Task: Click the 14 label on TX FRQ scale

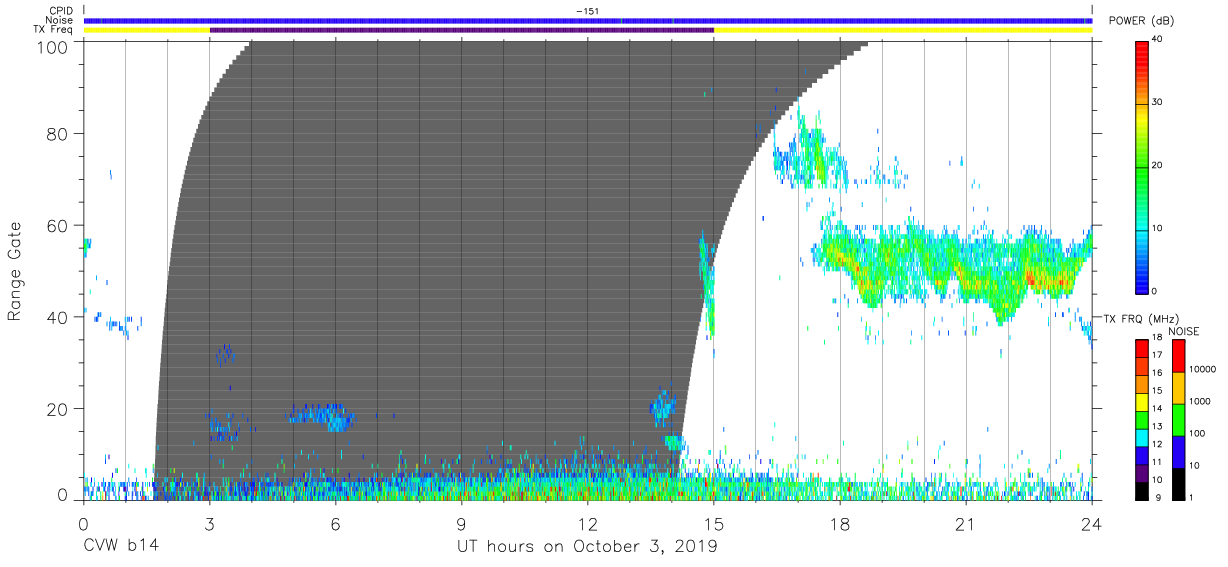Action: pos(1156,409)
